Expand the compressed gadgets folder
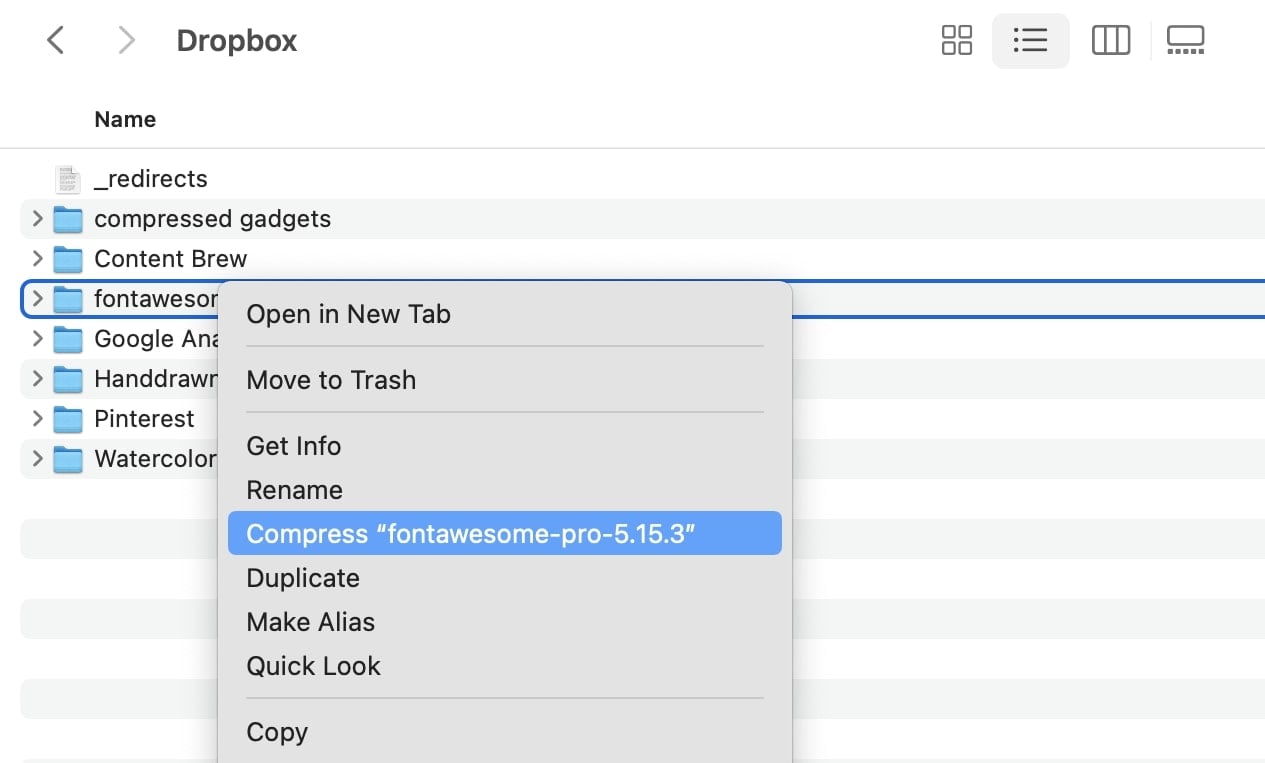Viewport: 1265px width, 763px height. pyautogui.click(x=36, y=218)
